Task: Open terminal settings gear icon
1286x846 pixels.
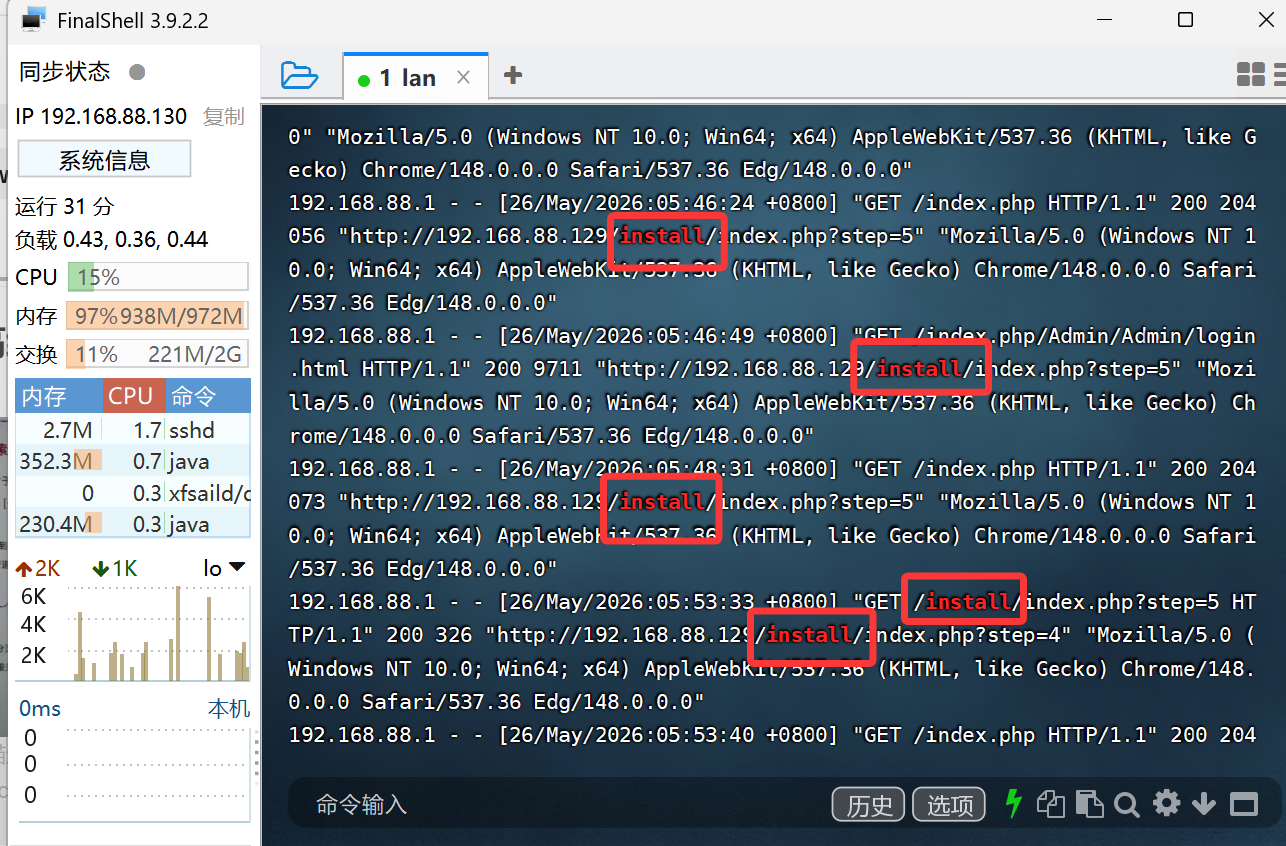Action: pyautogui.click(x=1166, y=803)
